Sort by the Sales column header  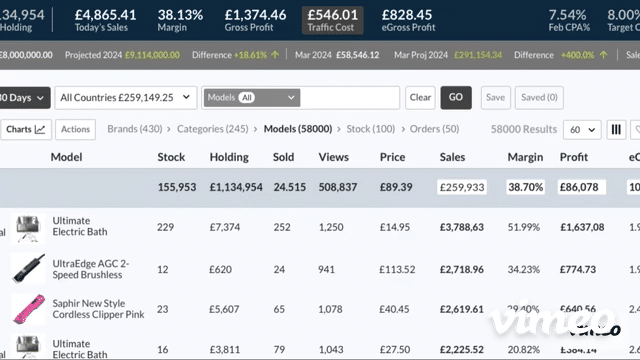pyautogui.click(x=452, y=157)
